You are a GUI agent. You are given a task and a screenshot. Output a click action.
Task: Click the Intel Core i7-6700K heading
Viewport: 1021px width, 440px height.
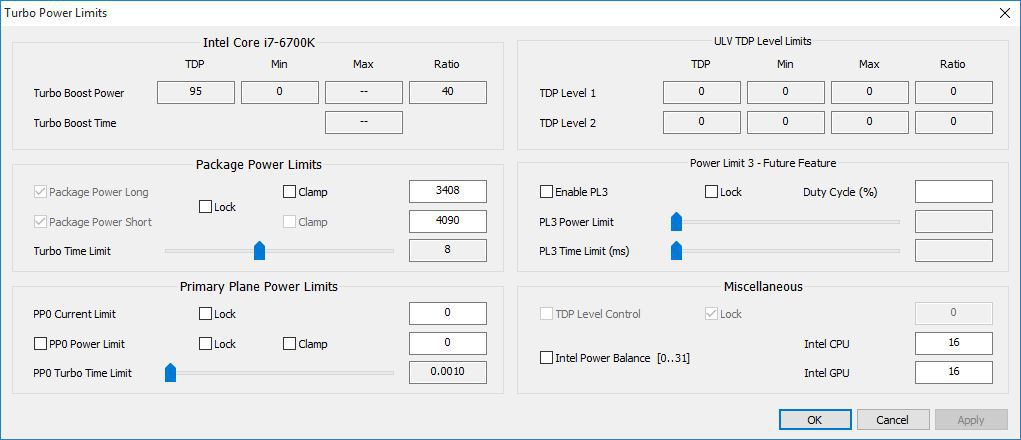(259, 43)
